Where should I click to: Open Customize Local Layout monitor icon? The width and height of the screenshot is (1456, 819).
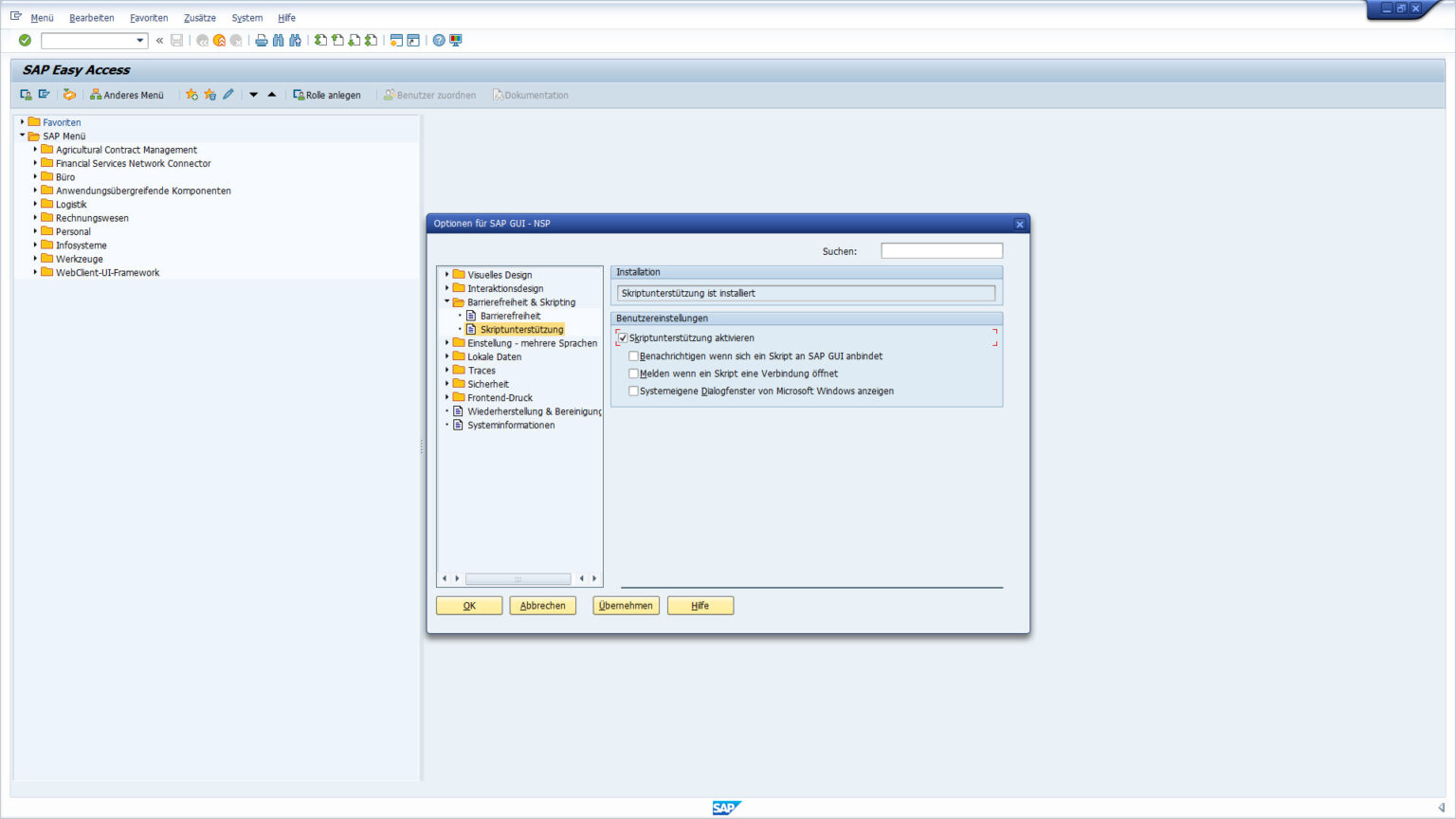[455, 40]
